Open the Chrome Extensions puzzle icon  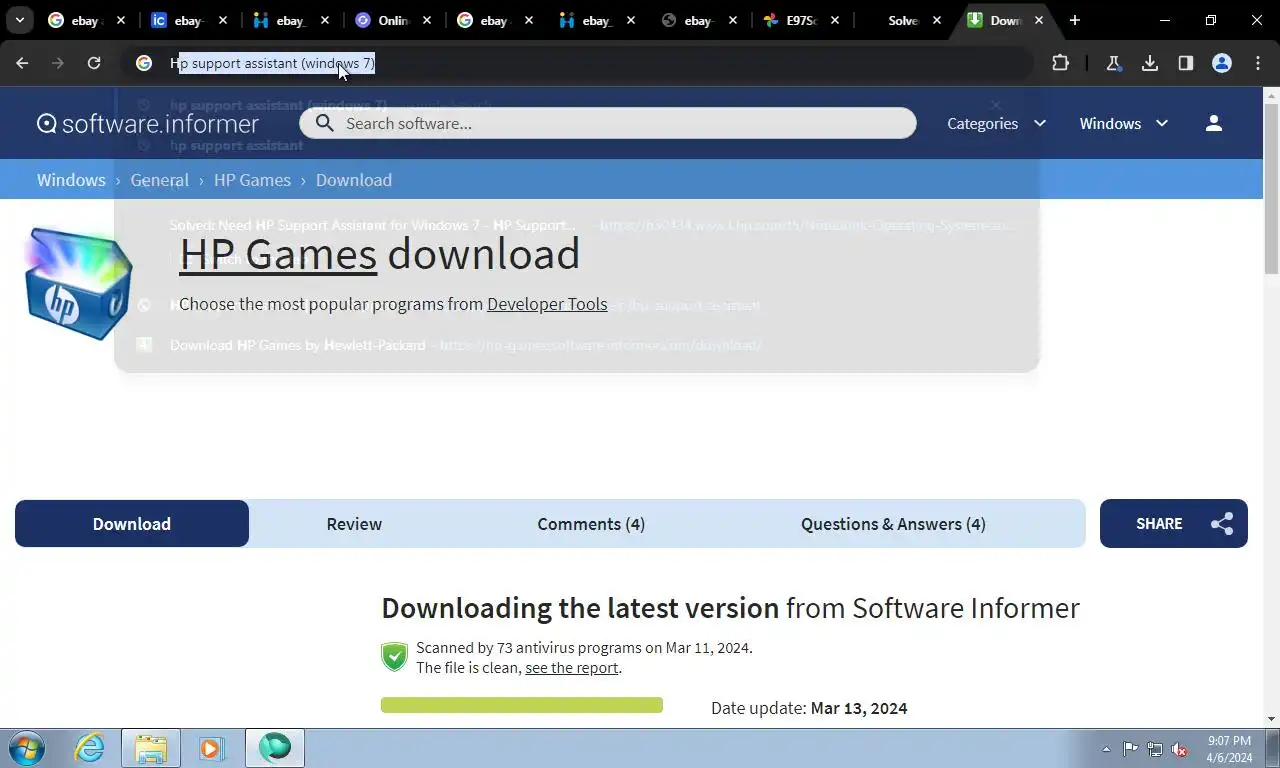pos(1060,63)
